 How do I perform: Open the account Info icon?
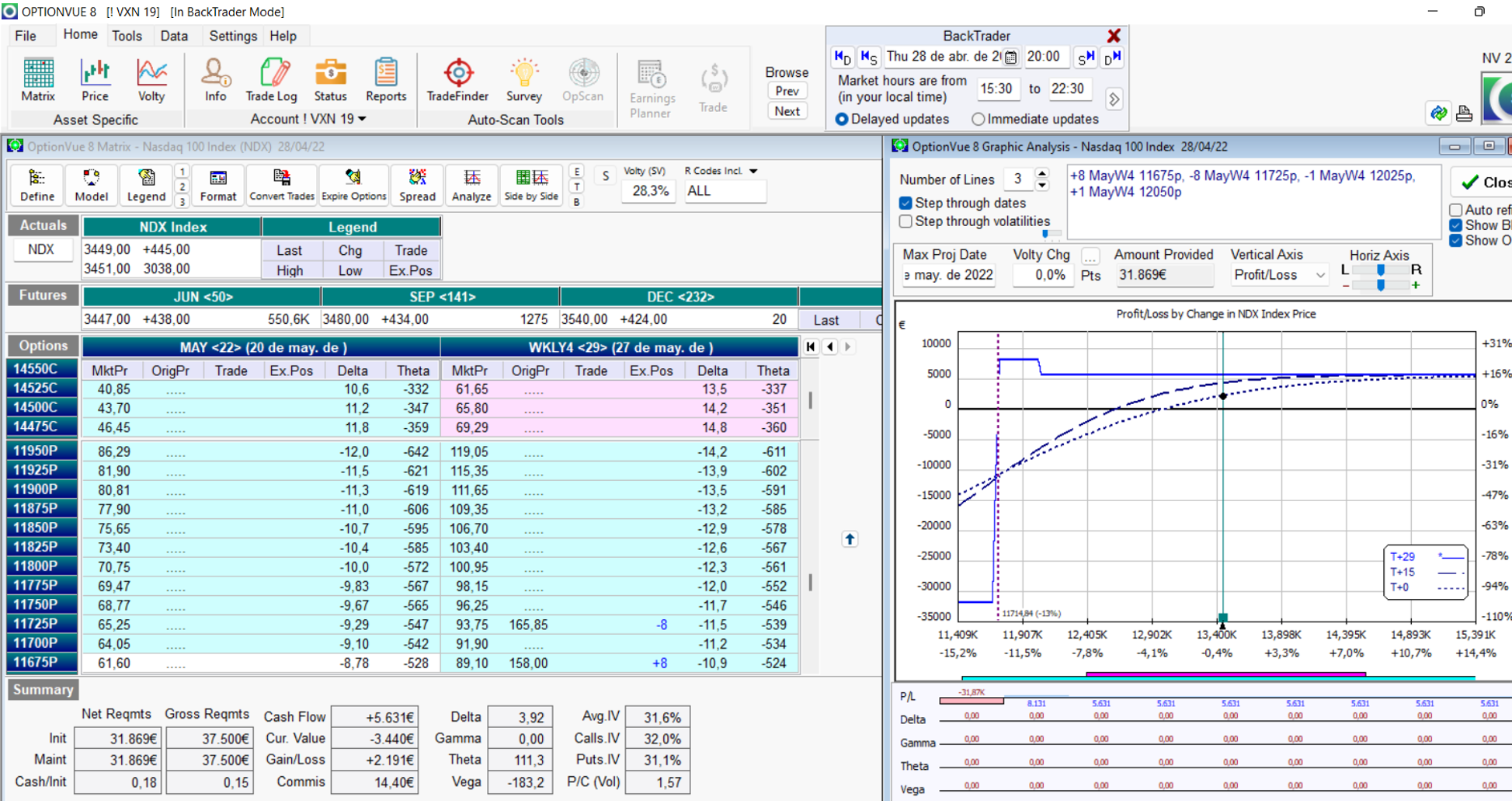click(x=215, y=80)
